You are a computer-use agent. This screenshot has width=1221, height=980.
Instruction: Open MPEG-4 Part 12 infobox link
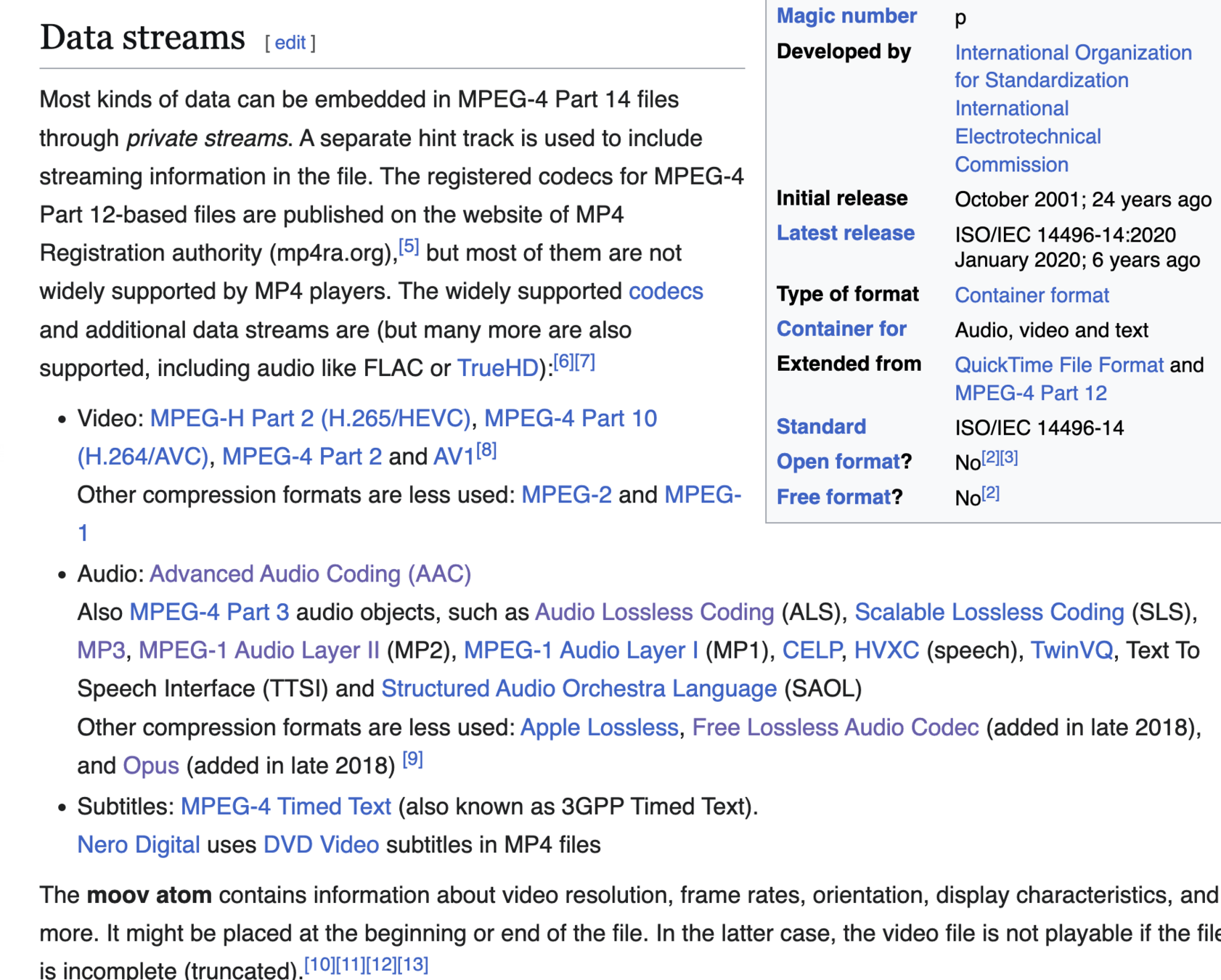[1030, 393]
